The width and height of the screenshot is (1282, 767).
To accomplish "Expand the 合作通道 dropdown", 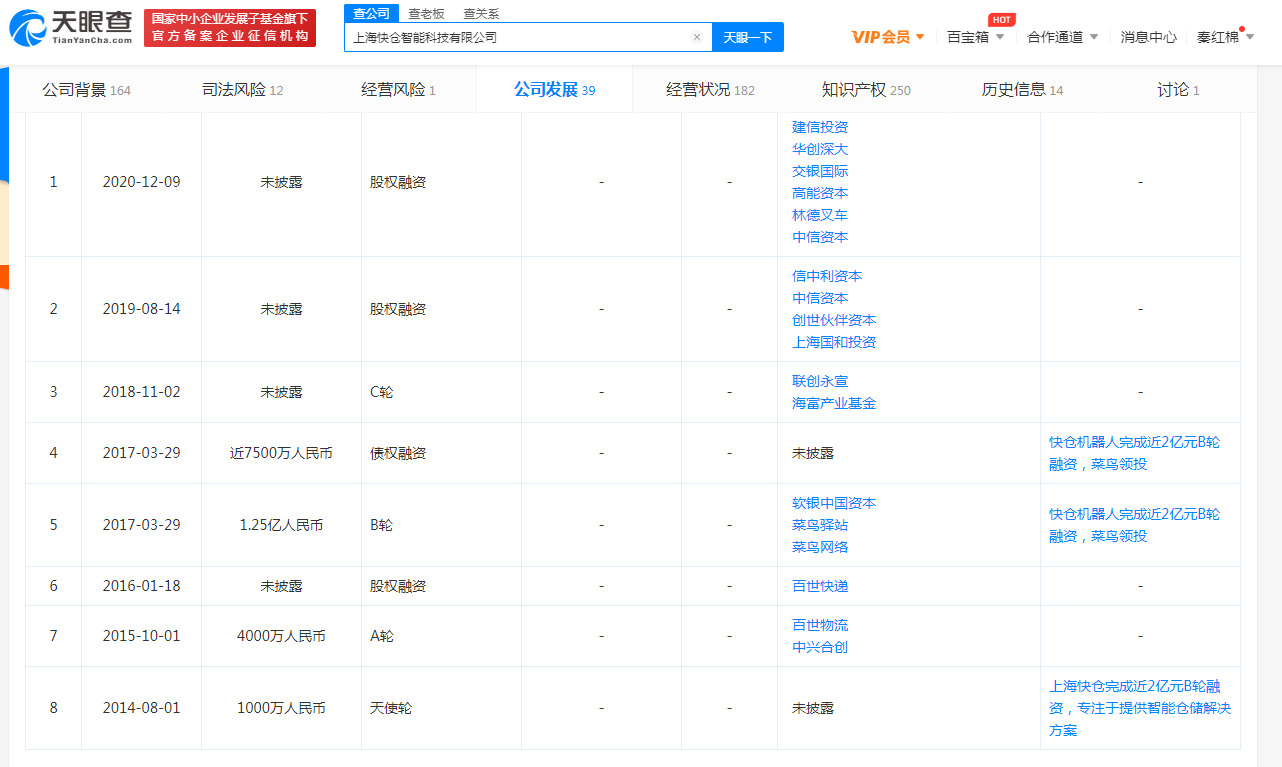I will (x=1063, y=37).
